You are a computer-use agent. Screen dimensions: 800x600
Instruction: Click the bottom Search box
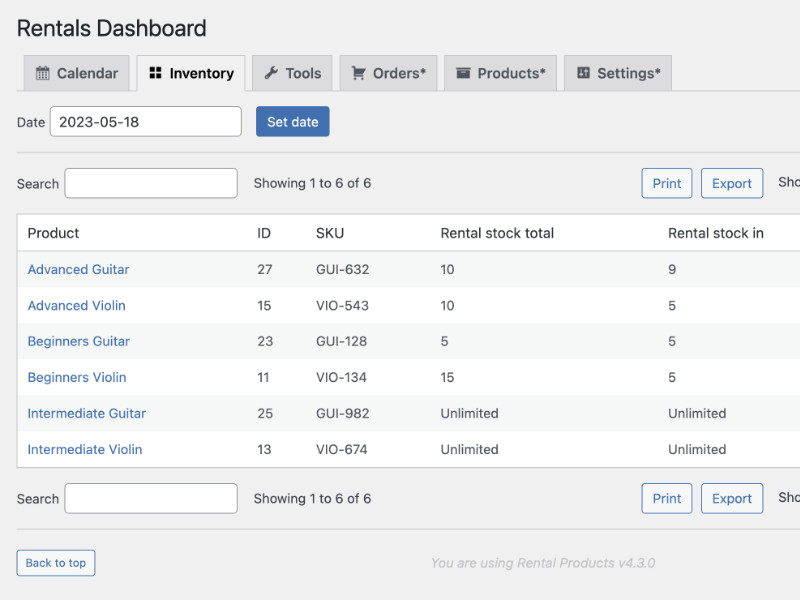pyautogui.click(x=151, y=498)
